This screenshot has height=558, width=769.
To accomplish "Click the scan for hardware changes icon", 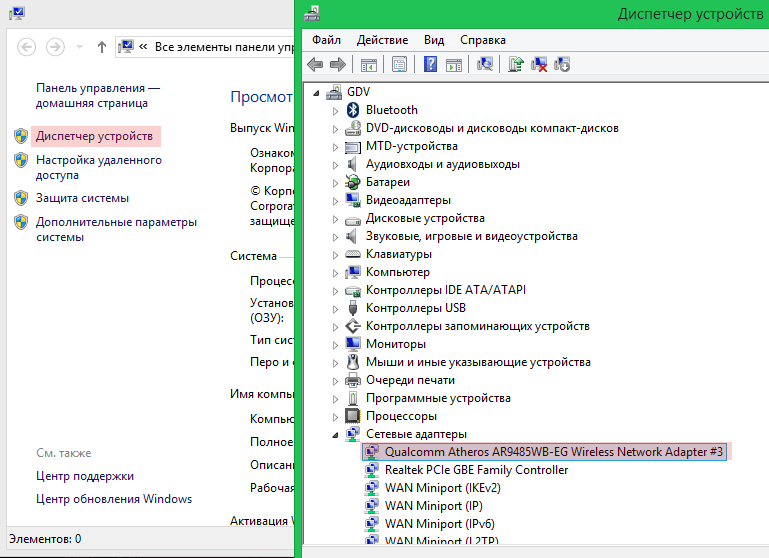I will click(485, 65).
